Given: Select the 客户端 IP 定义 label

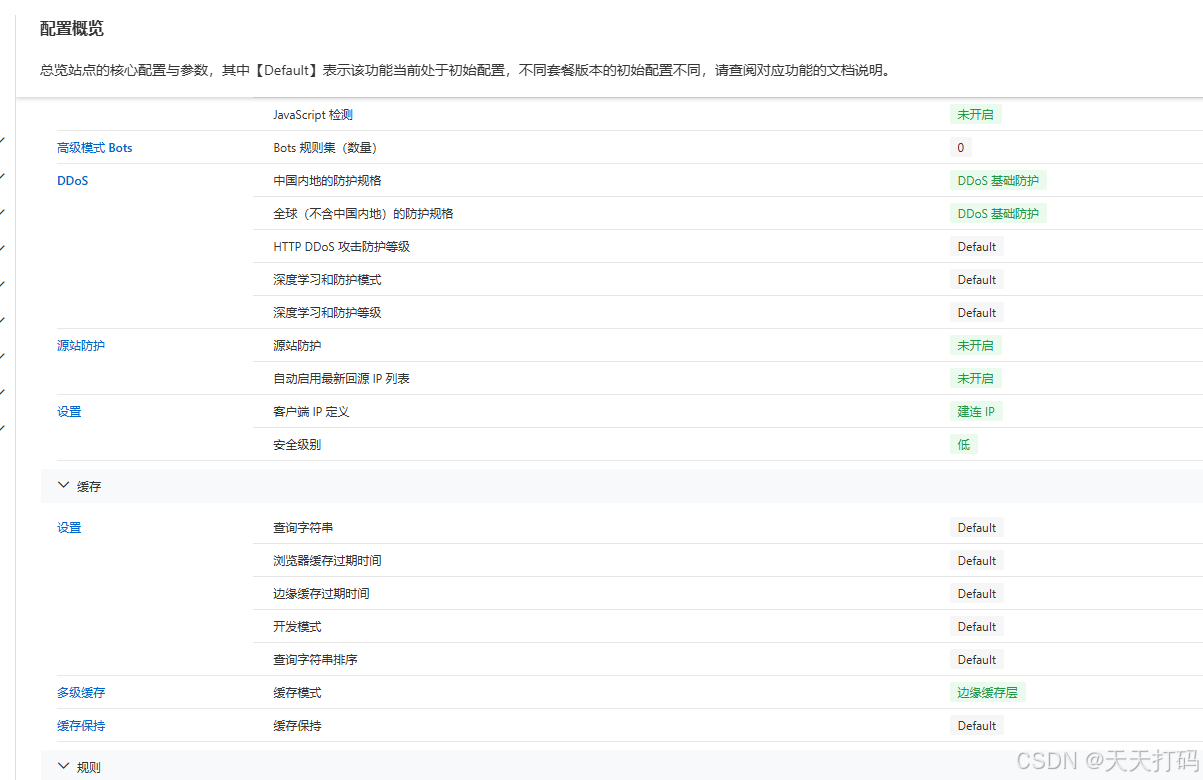Looking at the screenshot, I should (311, 412).
